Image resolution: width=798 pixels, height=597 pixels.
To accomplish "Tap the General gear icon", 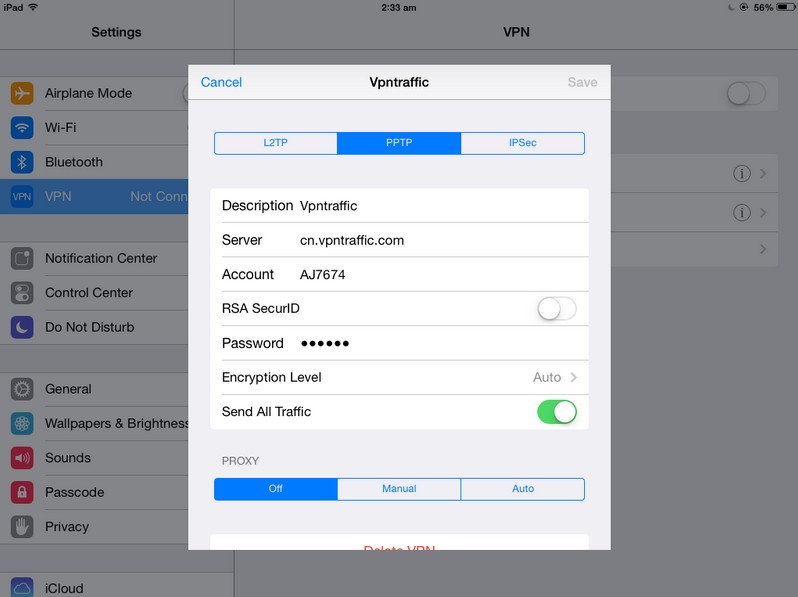I will click(22, 389).
